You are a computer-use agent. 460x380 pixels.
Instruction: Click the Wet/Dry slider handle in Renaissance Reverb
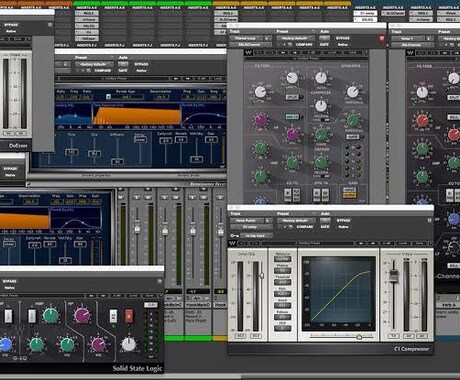click(196, 159)
